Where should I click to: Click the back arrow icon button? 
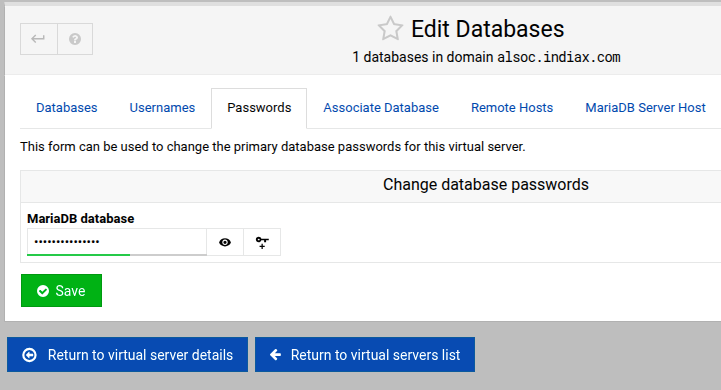(x=39, y=39)
